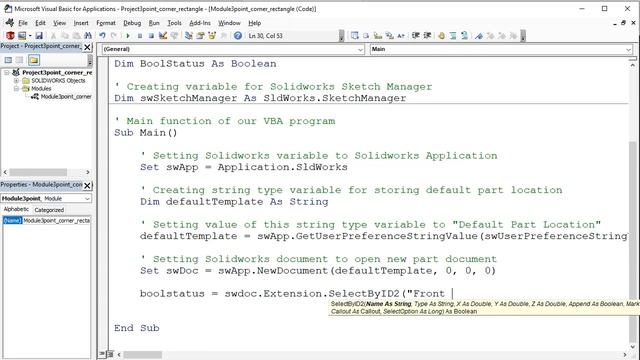Select the SOLIDWORKS Objects folder
Viewport: 640px width, 360px height.
pyautogui.click(x=58, y=81)
